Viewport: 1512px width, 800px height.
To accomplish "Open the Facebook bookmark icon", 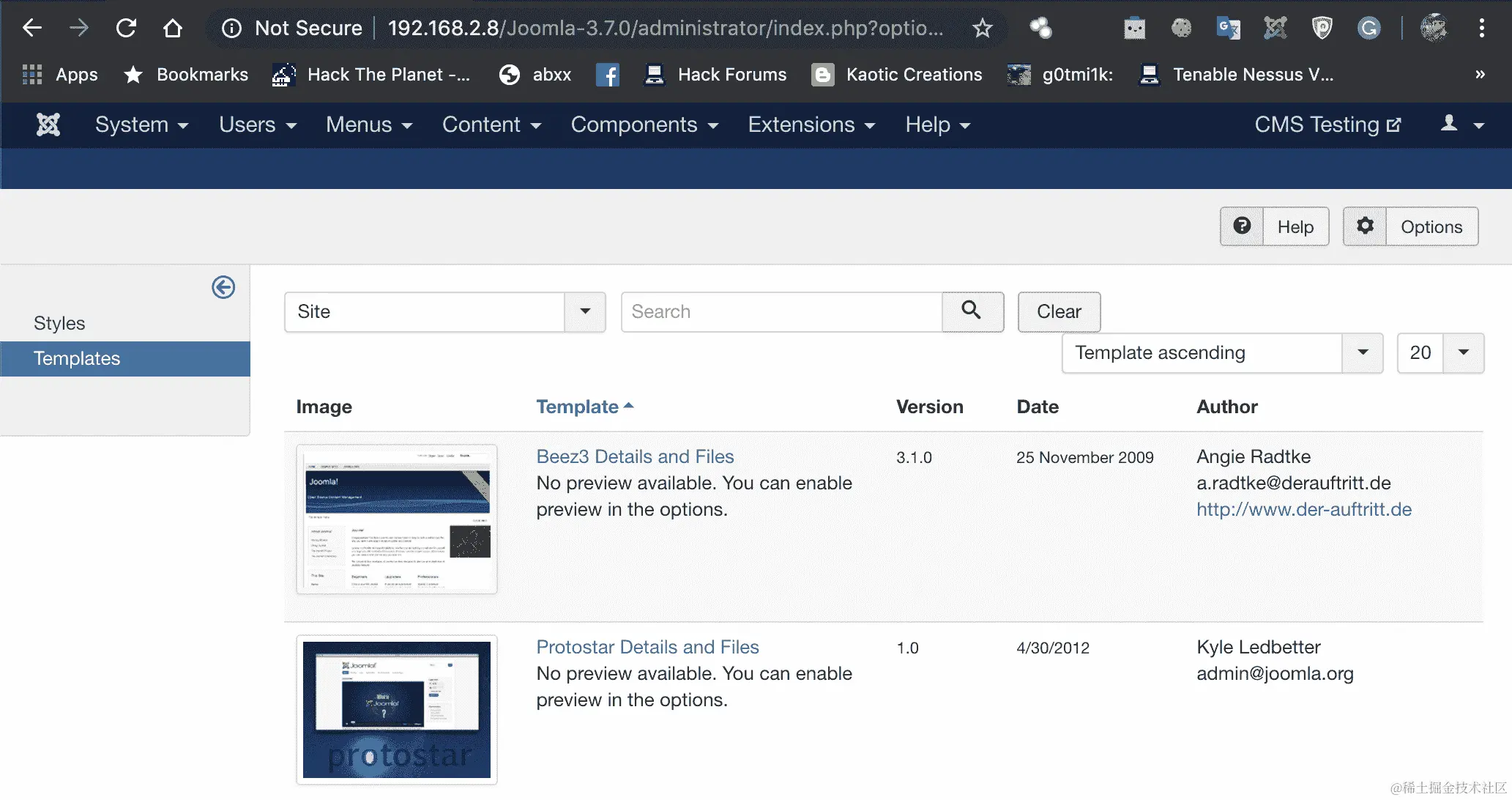I will [607, 75].
